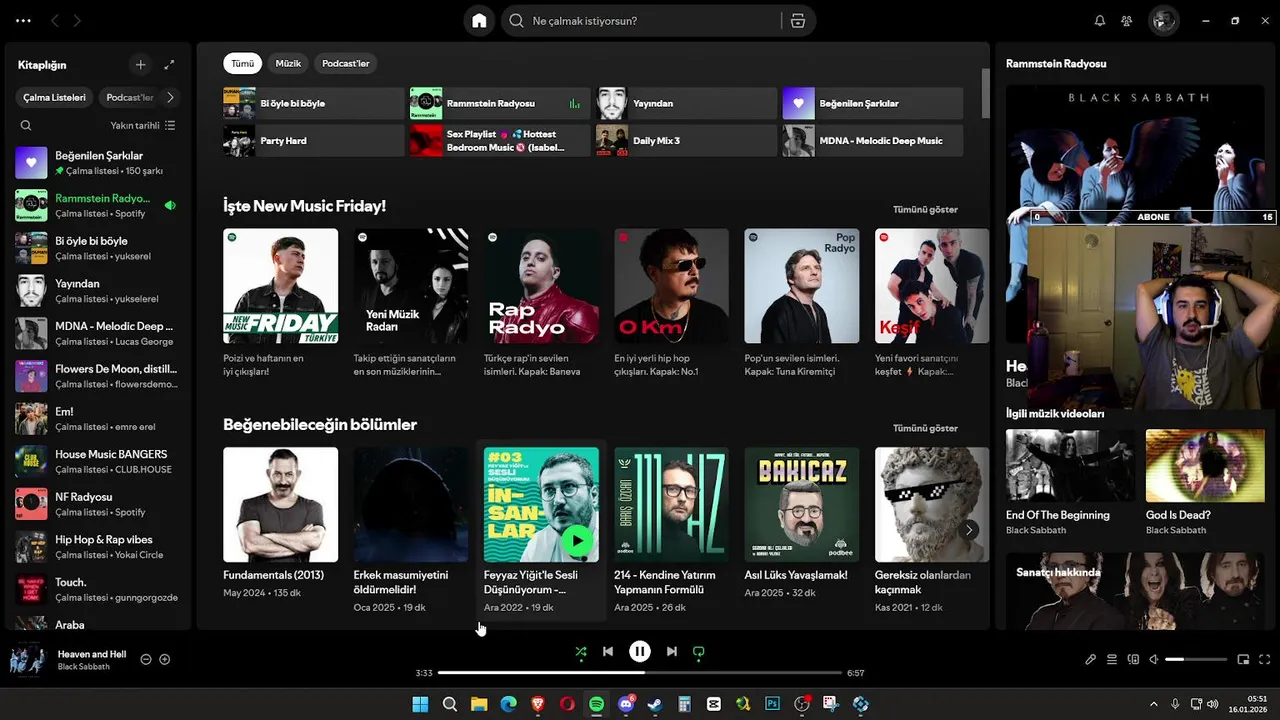Select the Çalma Listeleri filter chip
This screenshot has width=1280, height=720.
(55, 97)
